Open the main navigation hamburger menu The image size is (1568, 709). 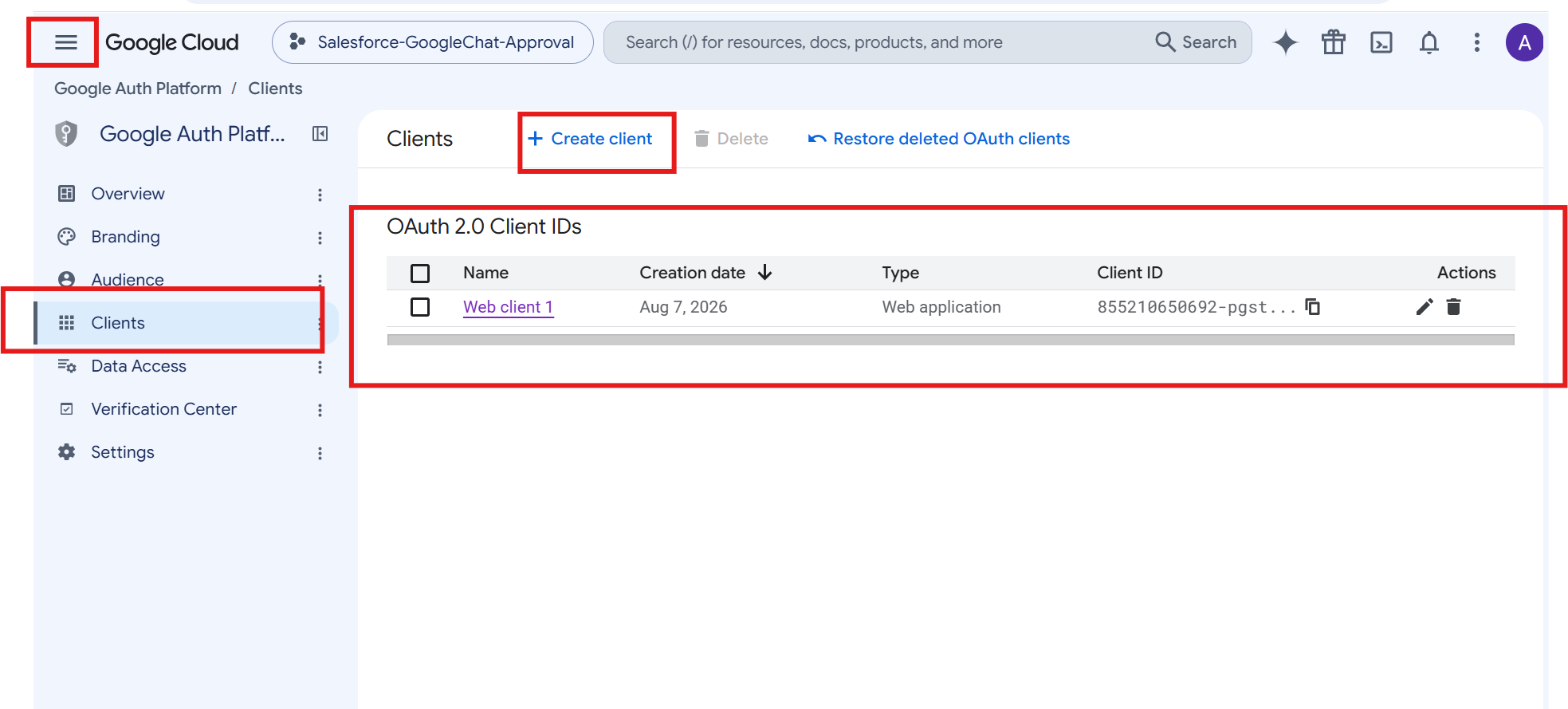(65, 42)
